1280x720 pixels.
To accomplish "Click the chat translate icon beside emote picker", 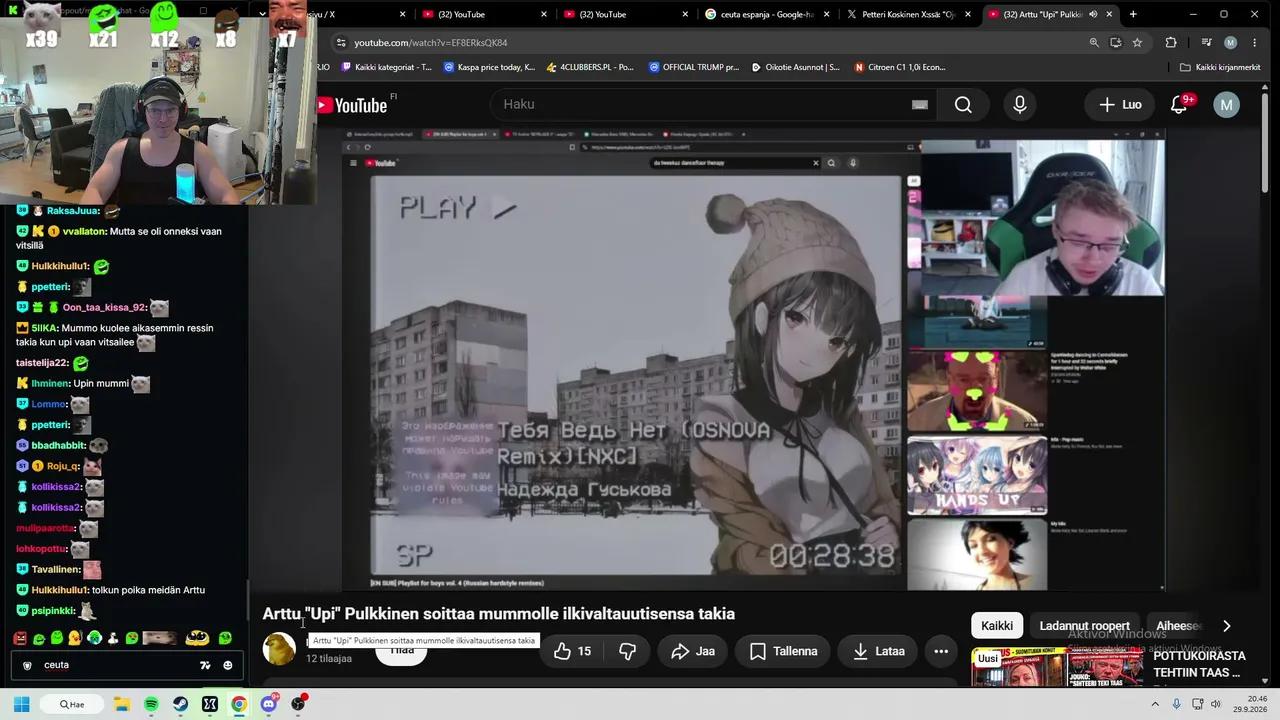I will pos(205,665).
